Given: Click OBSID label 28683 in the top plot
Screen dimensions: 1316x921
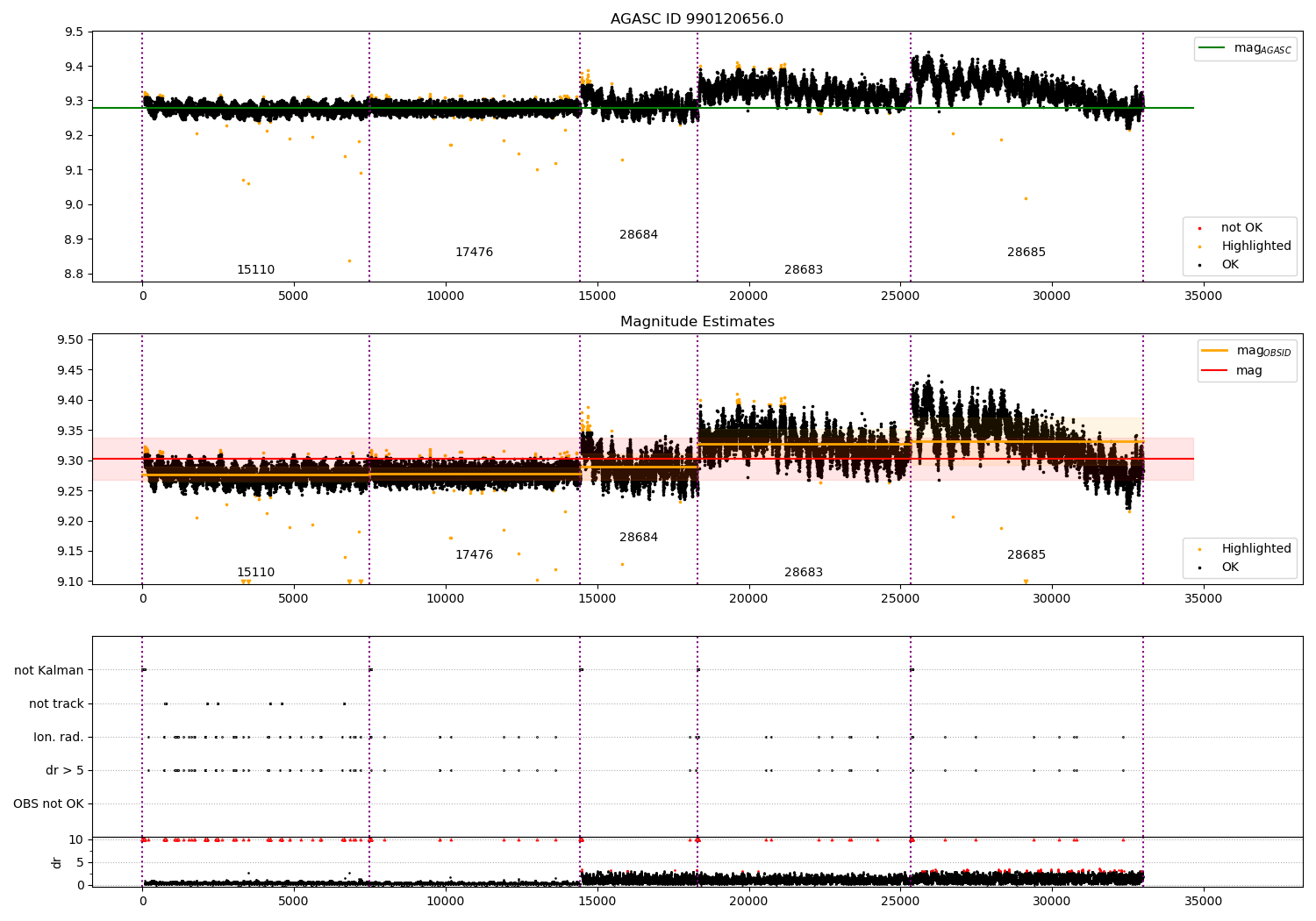Looking at the screenshot, I should click(x=804, y=270).
